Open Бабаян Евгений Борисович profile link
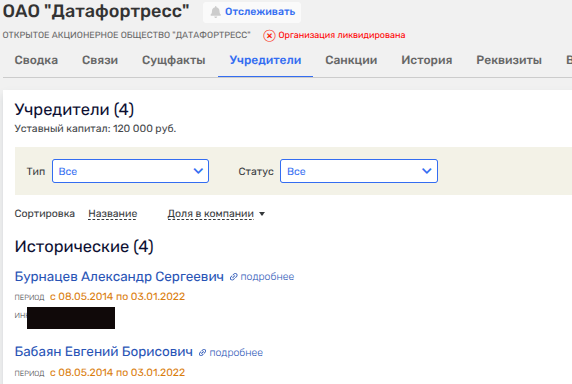 104,352
